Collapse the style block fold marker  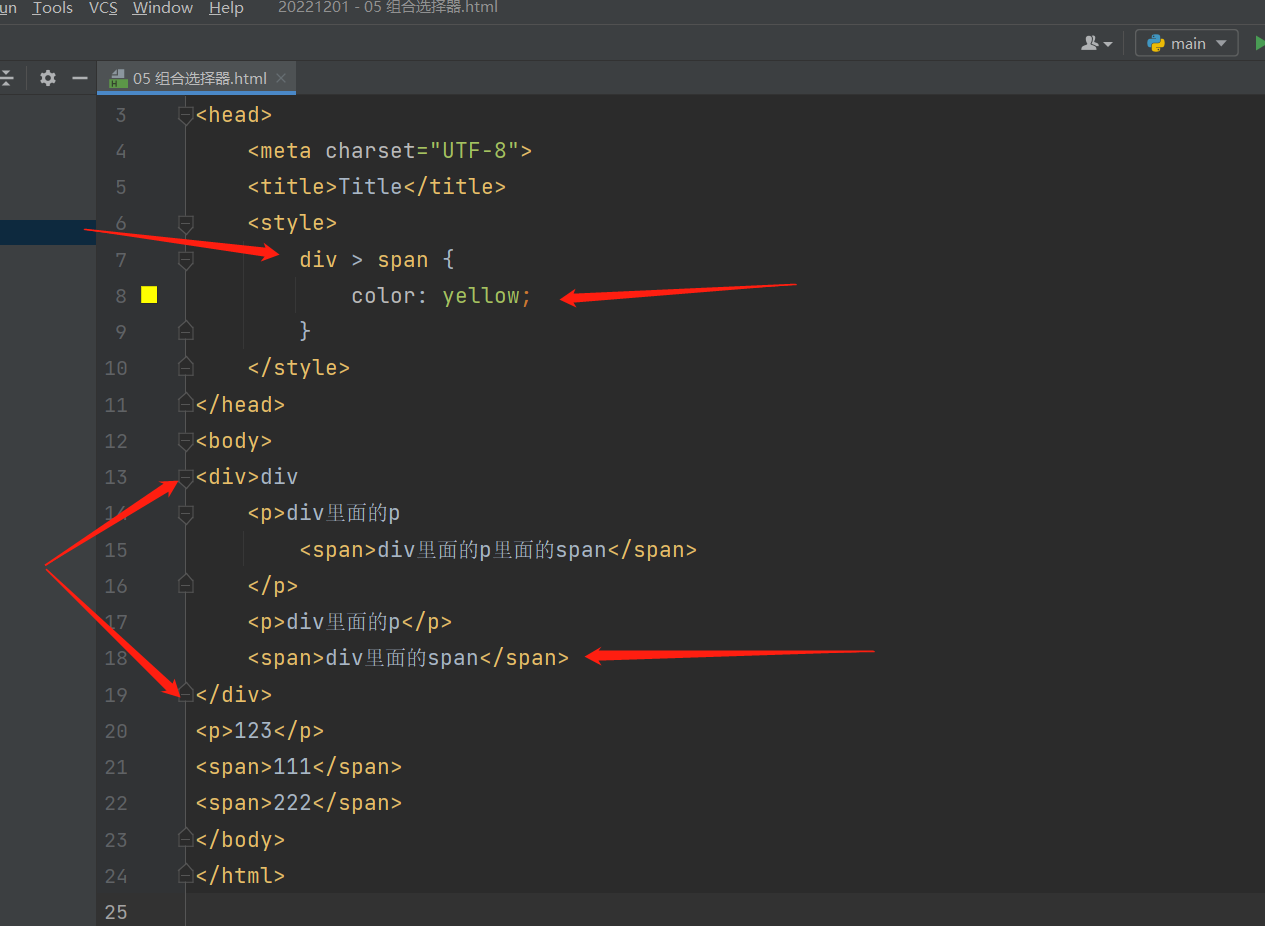click(x=185, y=223)
